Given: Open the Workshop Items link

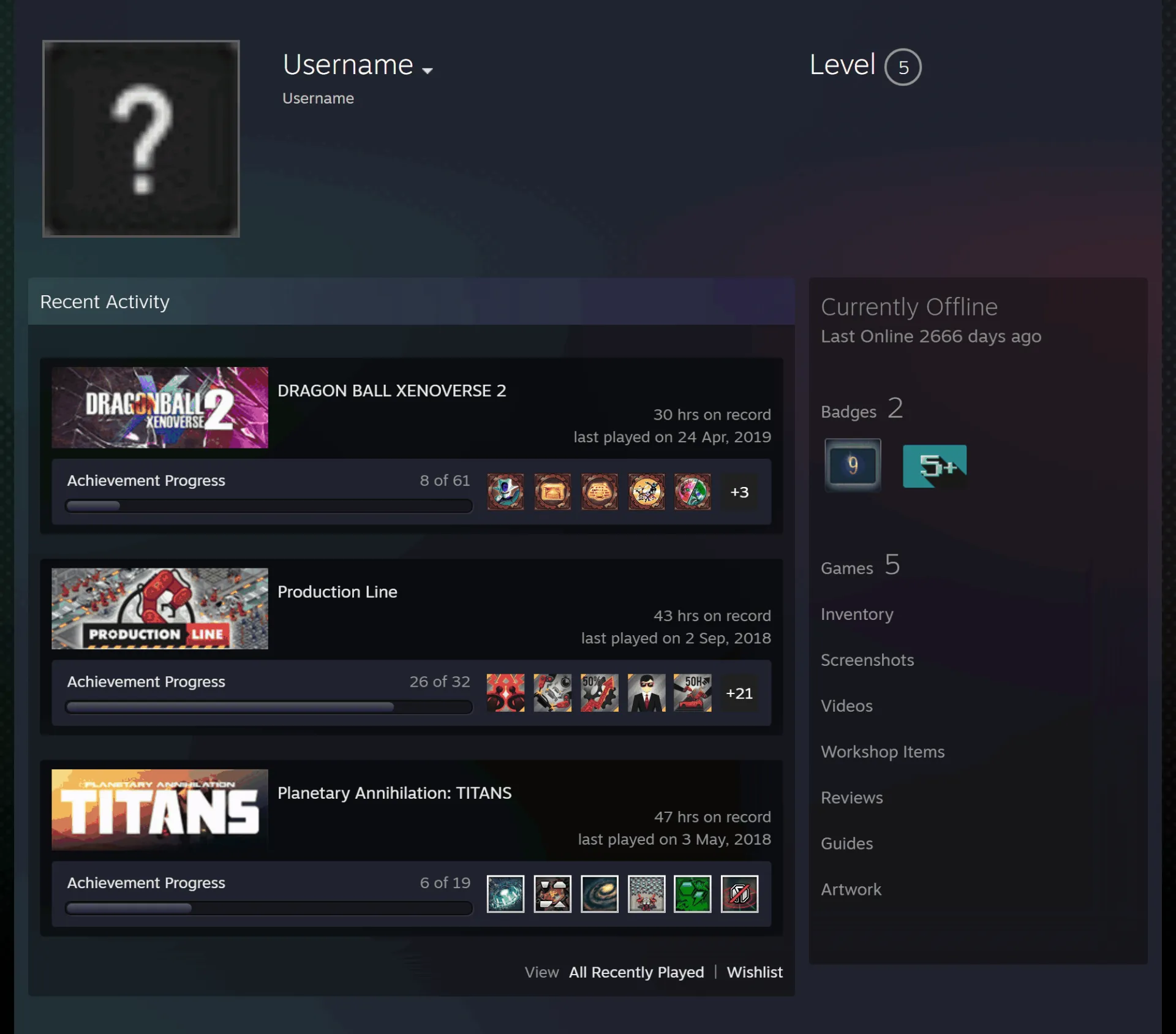Looking at the screenshot, I should pos(883,752).
